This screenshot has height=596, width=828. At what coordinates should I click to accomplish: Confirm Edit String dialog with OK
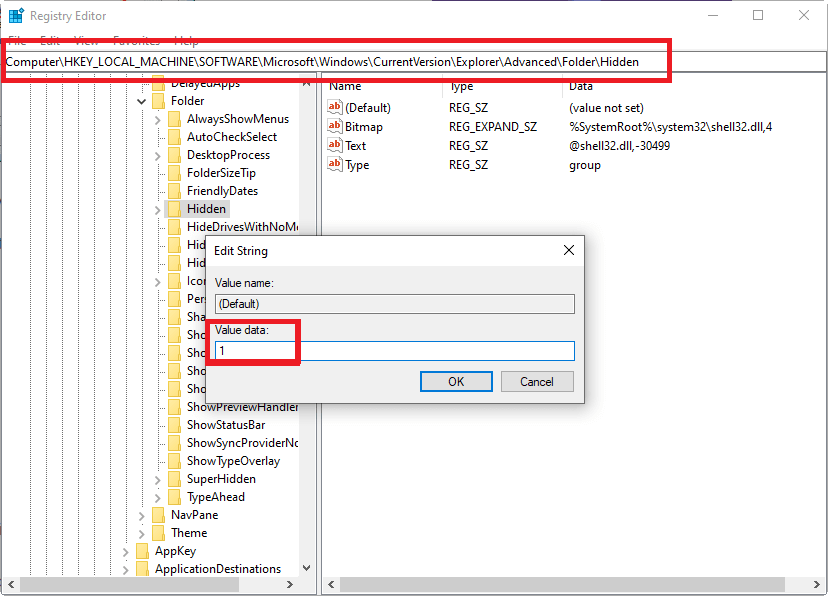pos(456,381)
